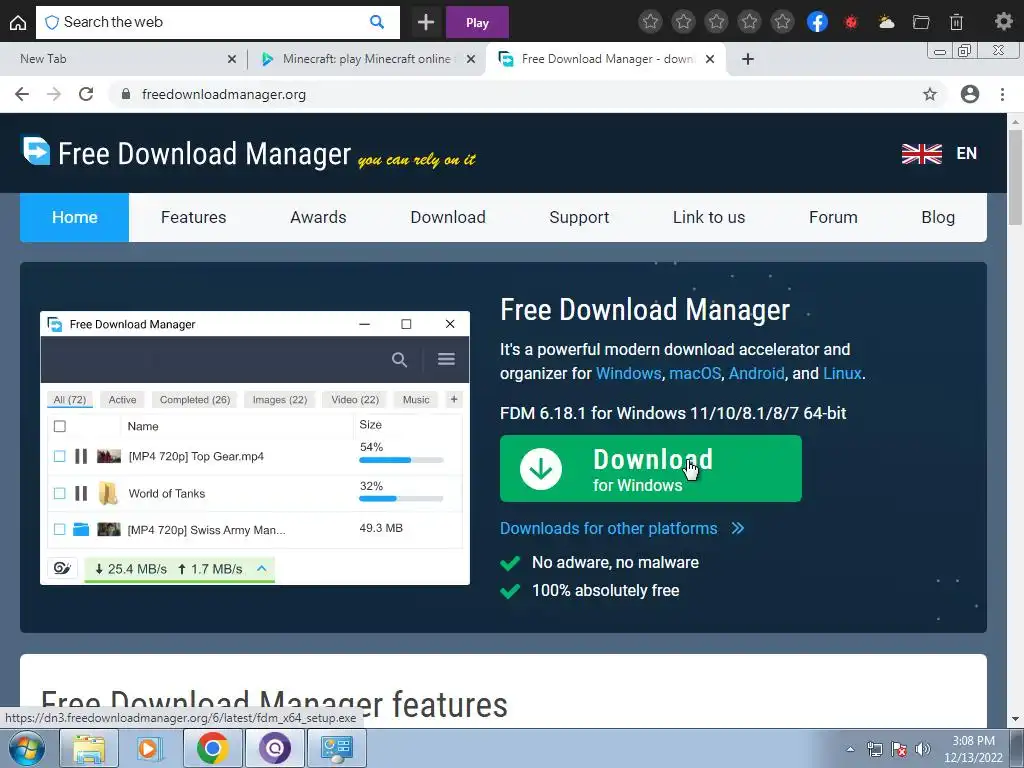Follow the Android platform link
The width and height of the screenshot is (1024, 768).
tap(756, 374)
